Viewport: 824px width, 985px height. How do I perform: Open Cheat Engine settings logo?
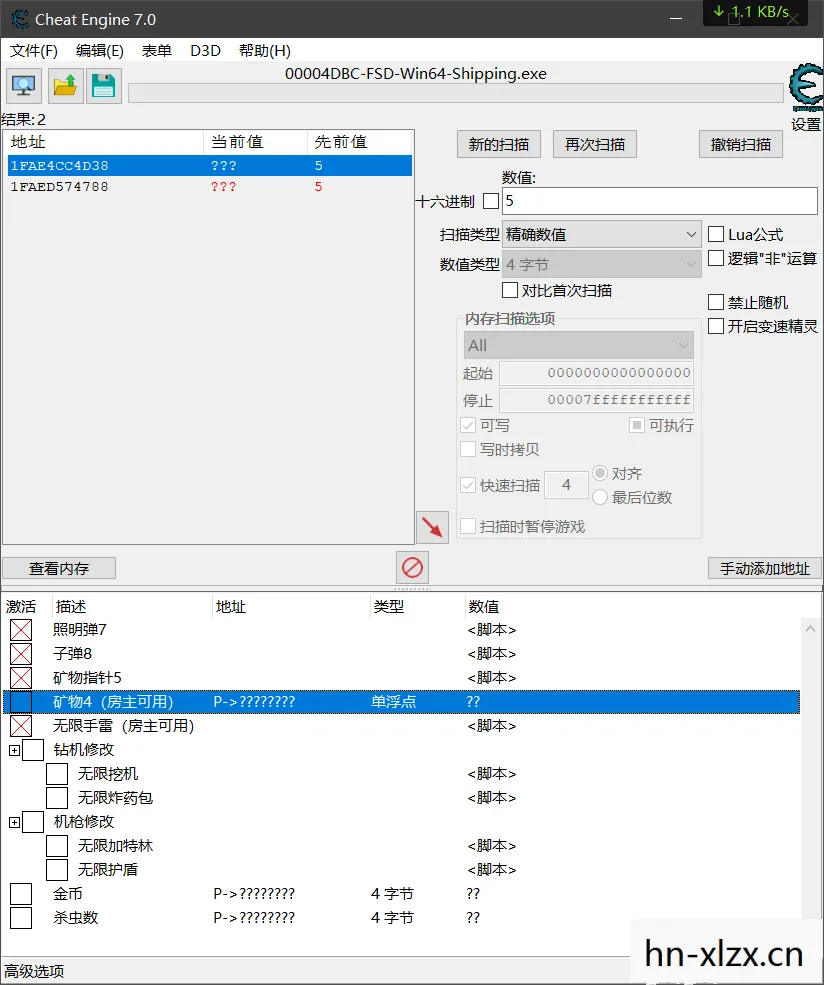click(806, 88)
